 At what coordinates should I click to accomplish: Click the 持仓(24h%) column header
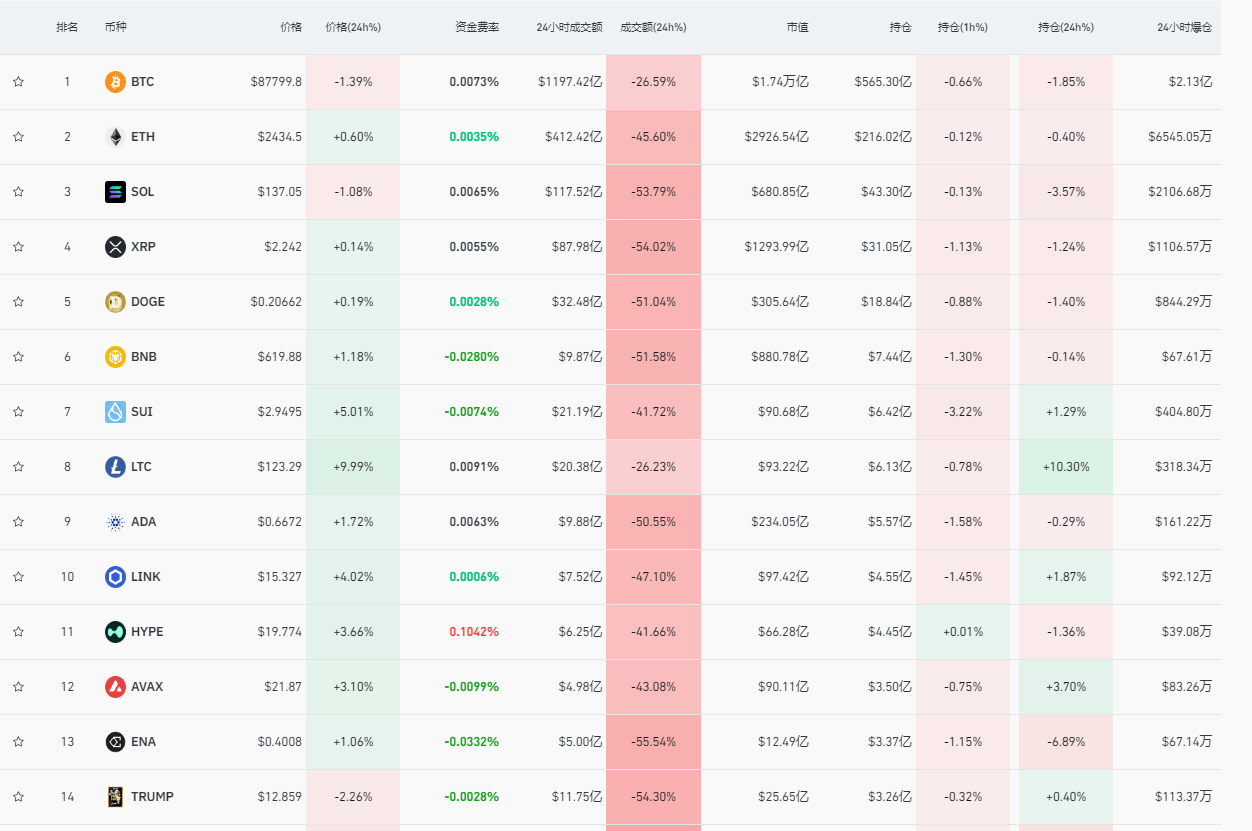[1065, 27]
